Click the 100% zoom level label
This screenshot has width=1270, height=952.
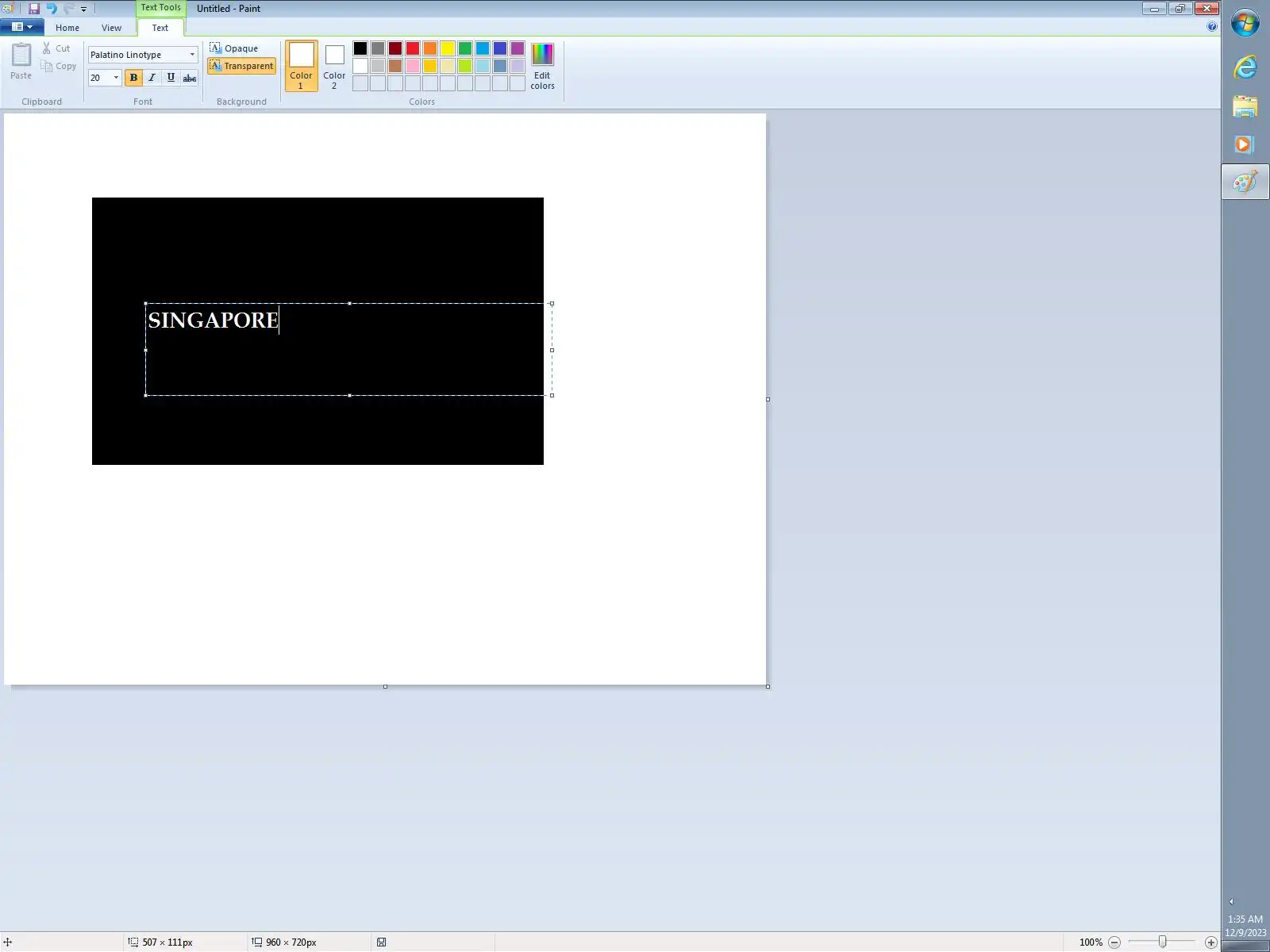click(x=1091, y=942)
